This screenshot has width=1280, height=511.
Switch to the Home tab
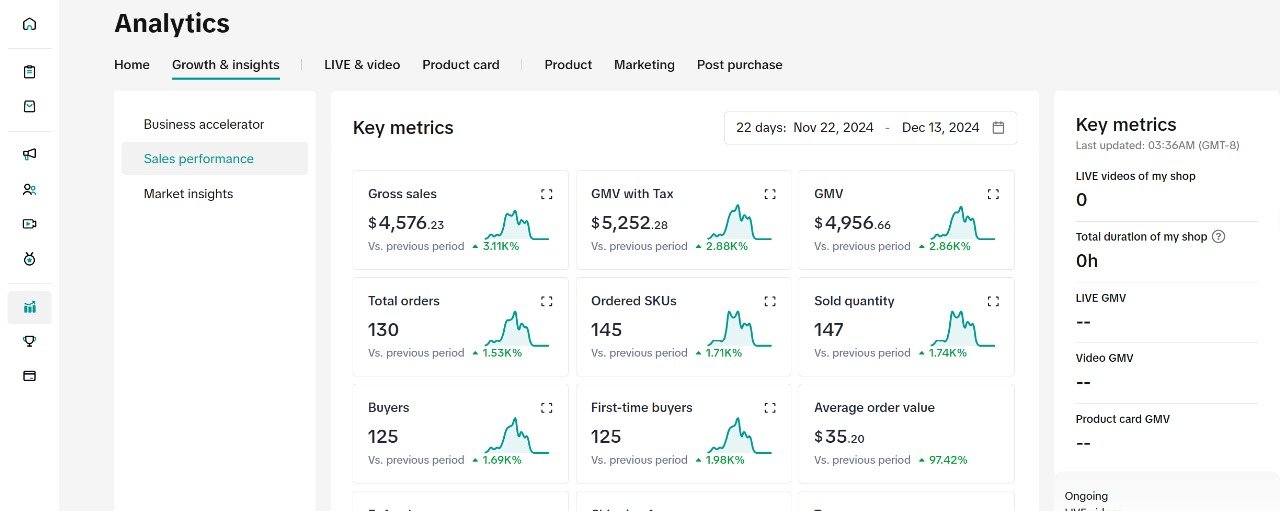pyautogui.click(x=132, y=65)
